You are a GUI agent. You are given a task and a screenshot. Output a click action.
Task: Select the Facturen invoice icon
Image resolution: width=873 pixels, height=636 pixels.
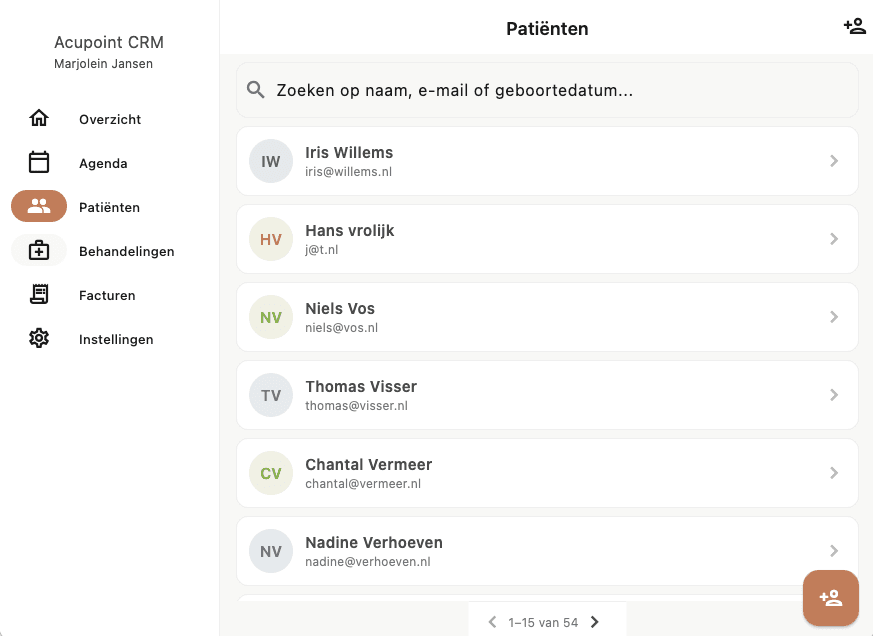[x=38, y=294]
